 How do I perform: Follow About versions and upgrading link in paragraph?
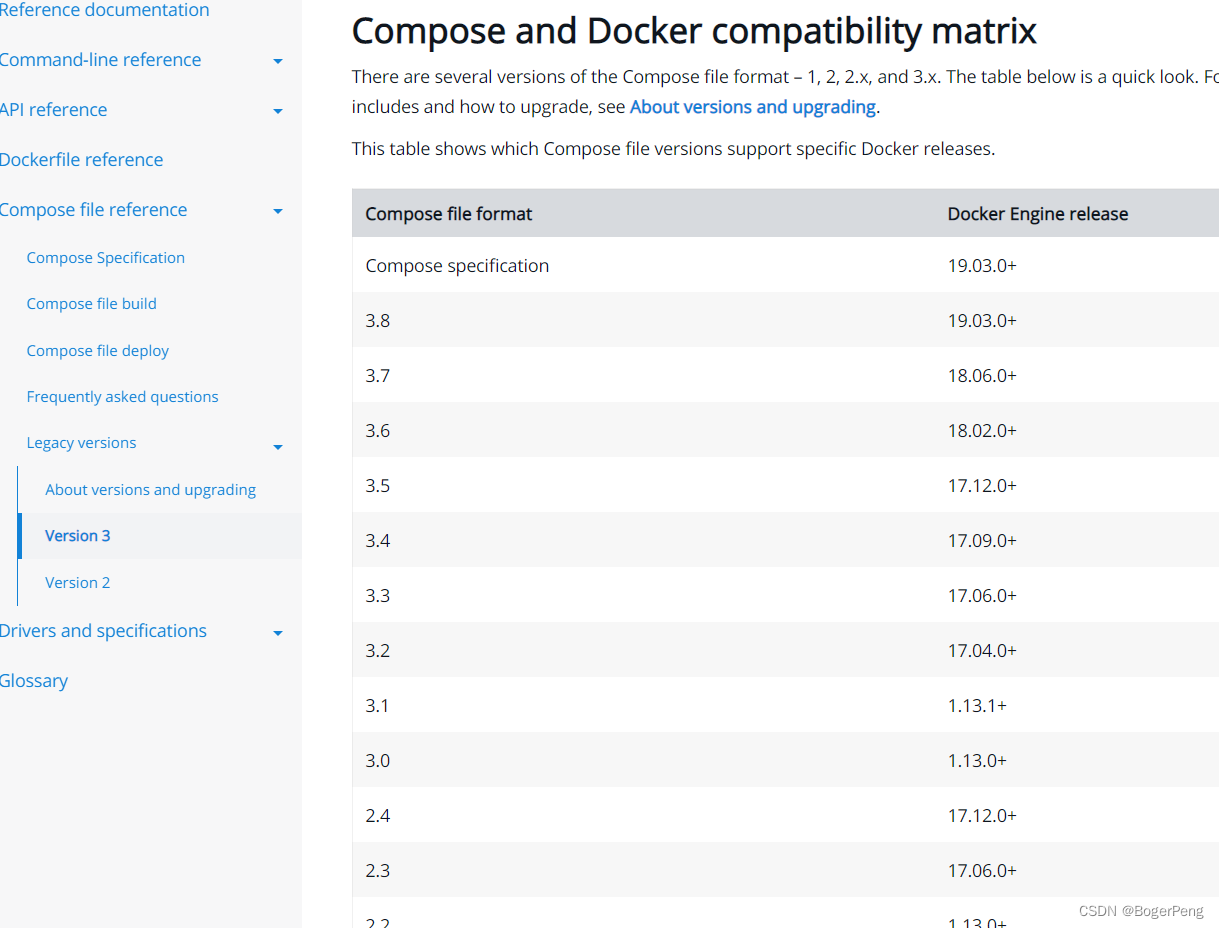click(752, 107)
